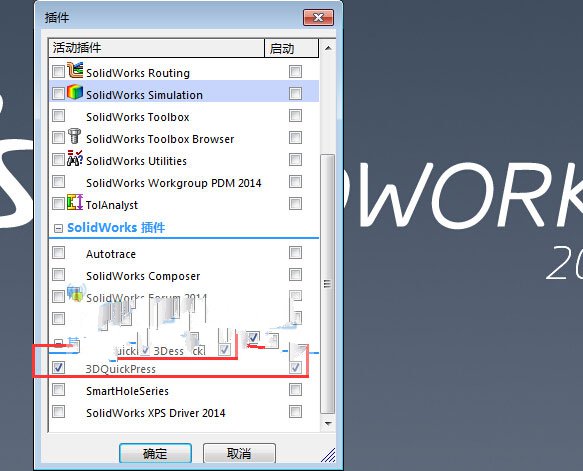Click the Toolbox Browser bolt icon
The width and height of the screenshot is (583, 471).
(74, 136)
